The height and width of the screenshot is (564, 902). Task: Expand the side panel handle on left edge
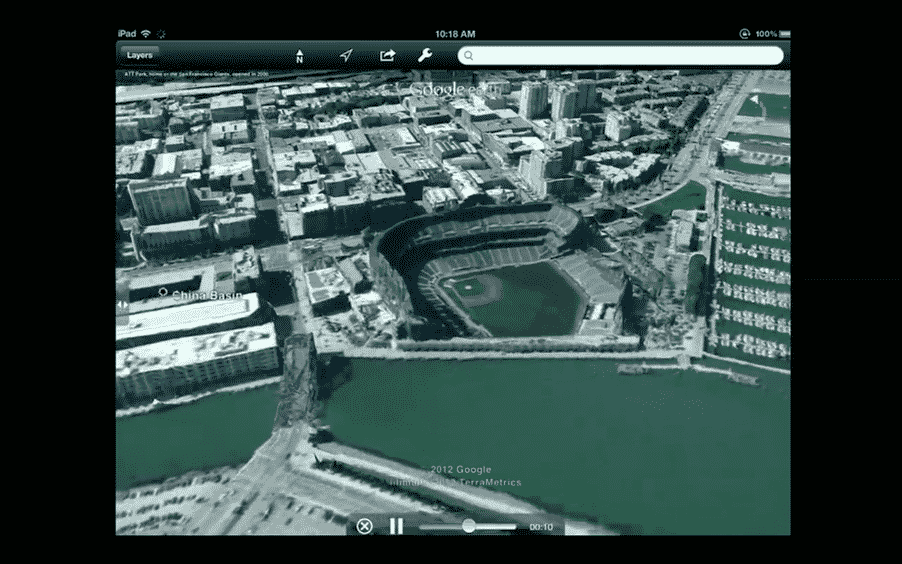(x=121, y=301)
